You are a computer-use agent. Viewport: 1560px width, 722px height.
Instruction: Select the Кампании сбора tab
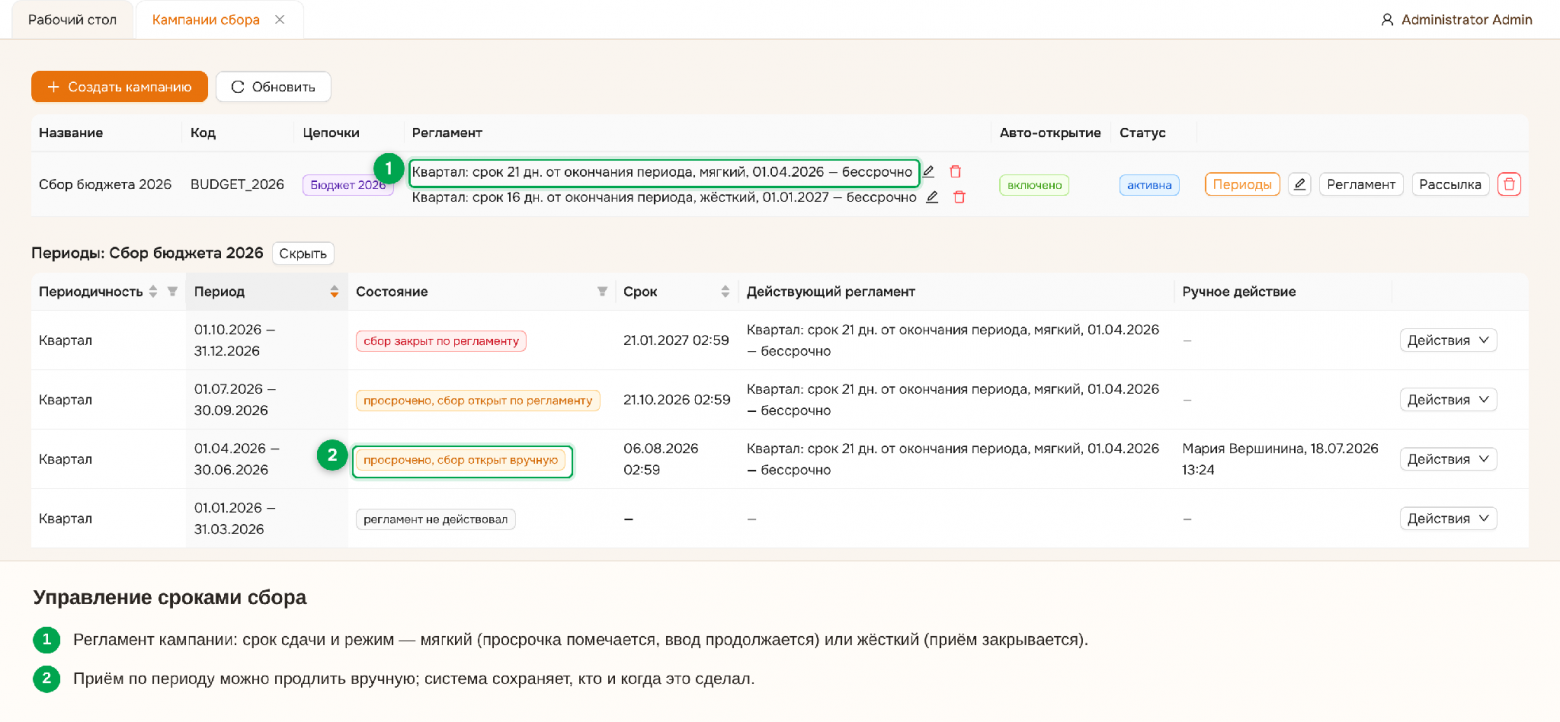[206, 20]
